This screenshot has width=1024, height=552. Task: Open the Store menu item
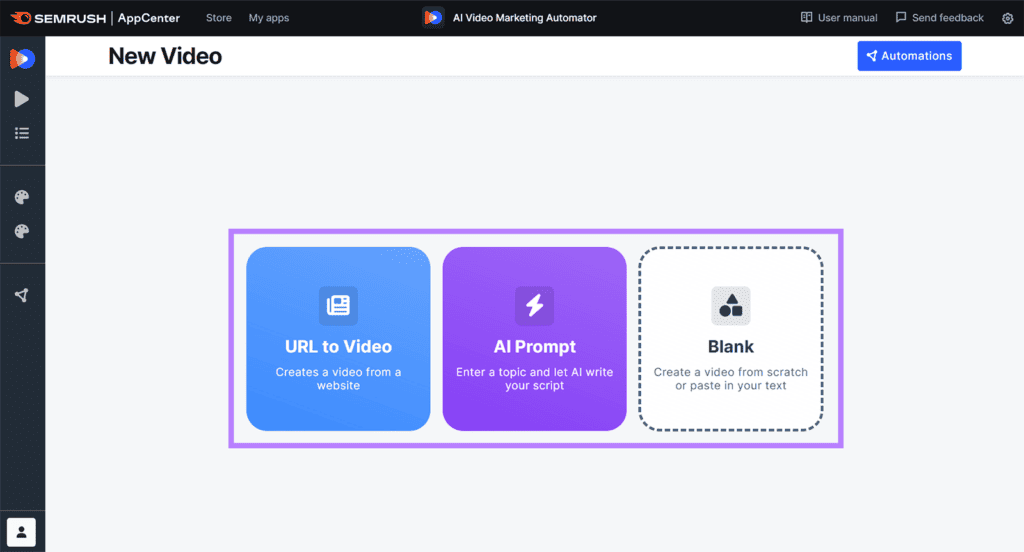(218, 18)
